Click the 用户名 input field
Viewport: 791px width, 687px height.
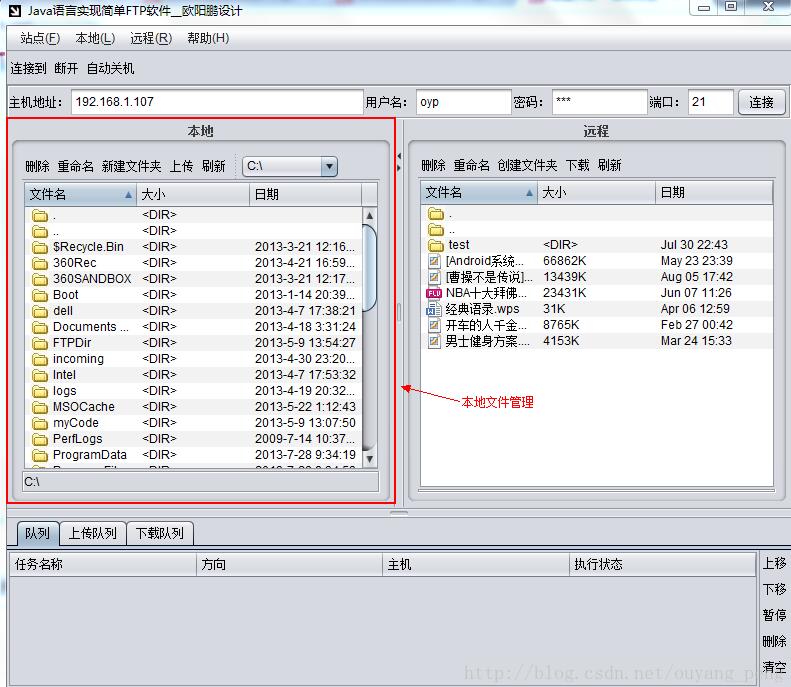point(464,102)
